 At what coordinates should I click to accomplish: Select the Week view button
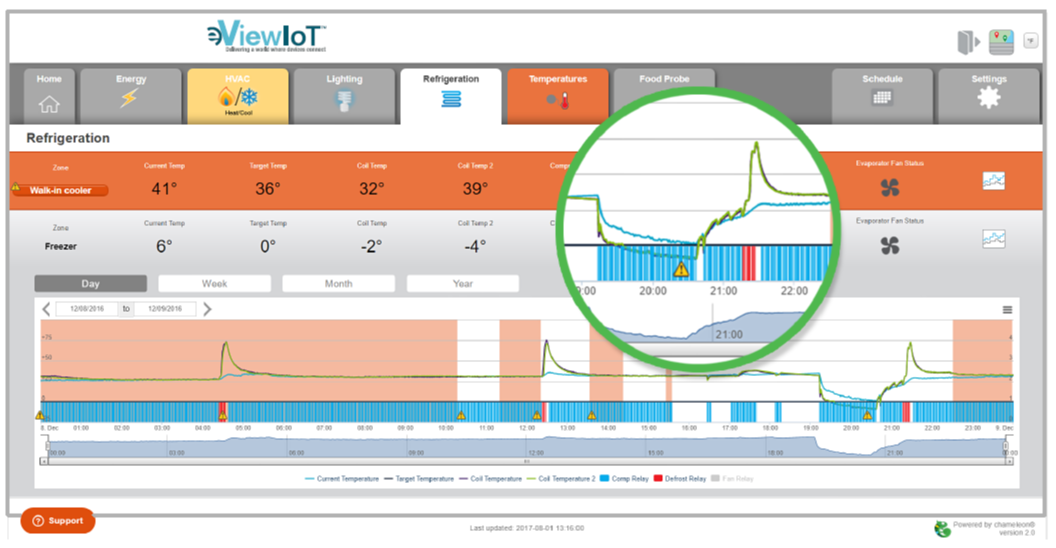tap(214, 284)
